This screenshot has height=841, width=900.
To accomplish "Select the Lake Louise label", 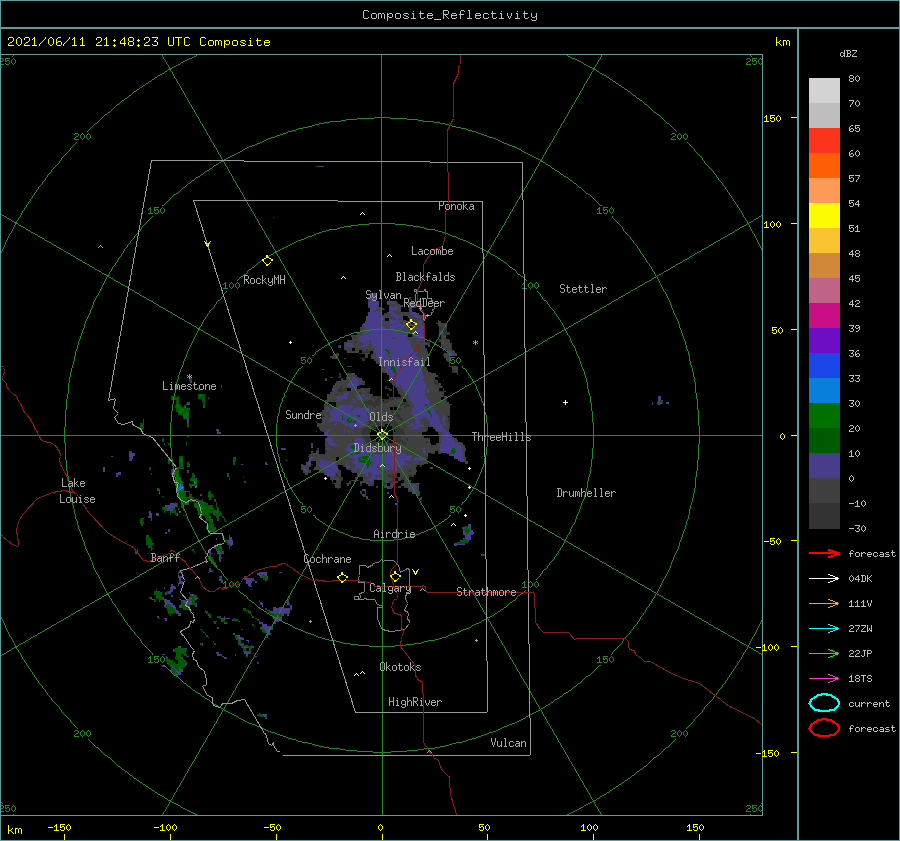I will click(77, 491).
